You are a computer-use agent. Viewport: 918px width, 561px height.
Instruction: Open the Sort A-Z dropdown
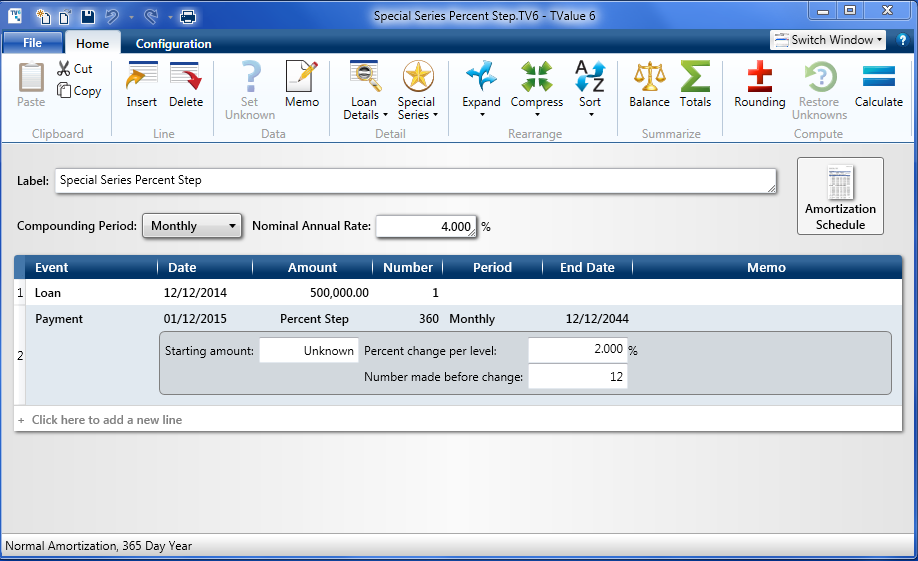tap(590, 89)
